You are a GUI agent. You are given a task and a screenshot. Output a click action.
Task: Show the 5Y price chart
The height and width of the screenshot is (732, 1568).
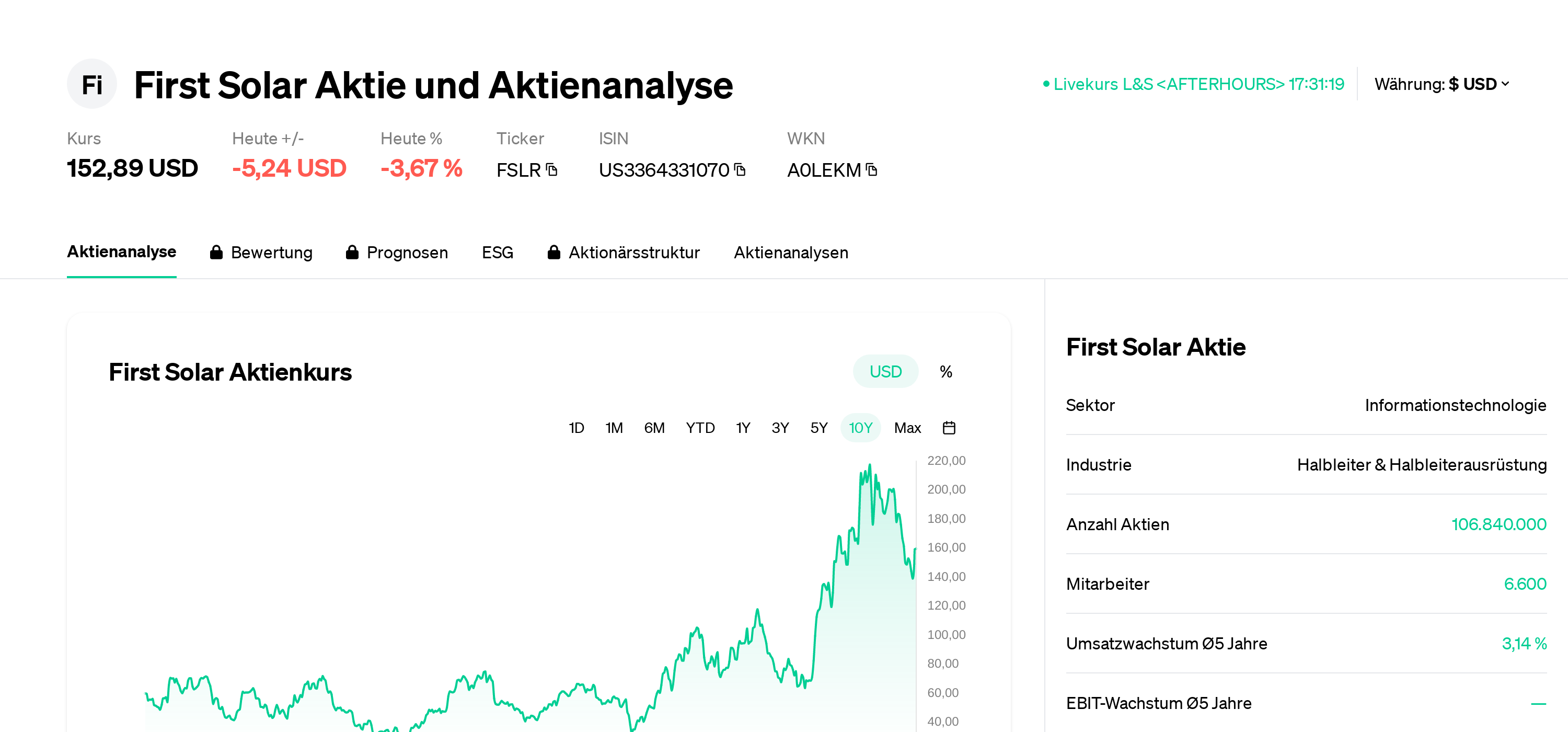click(x=818, y=428)
